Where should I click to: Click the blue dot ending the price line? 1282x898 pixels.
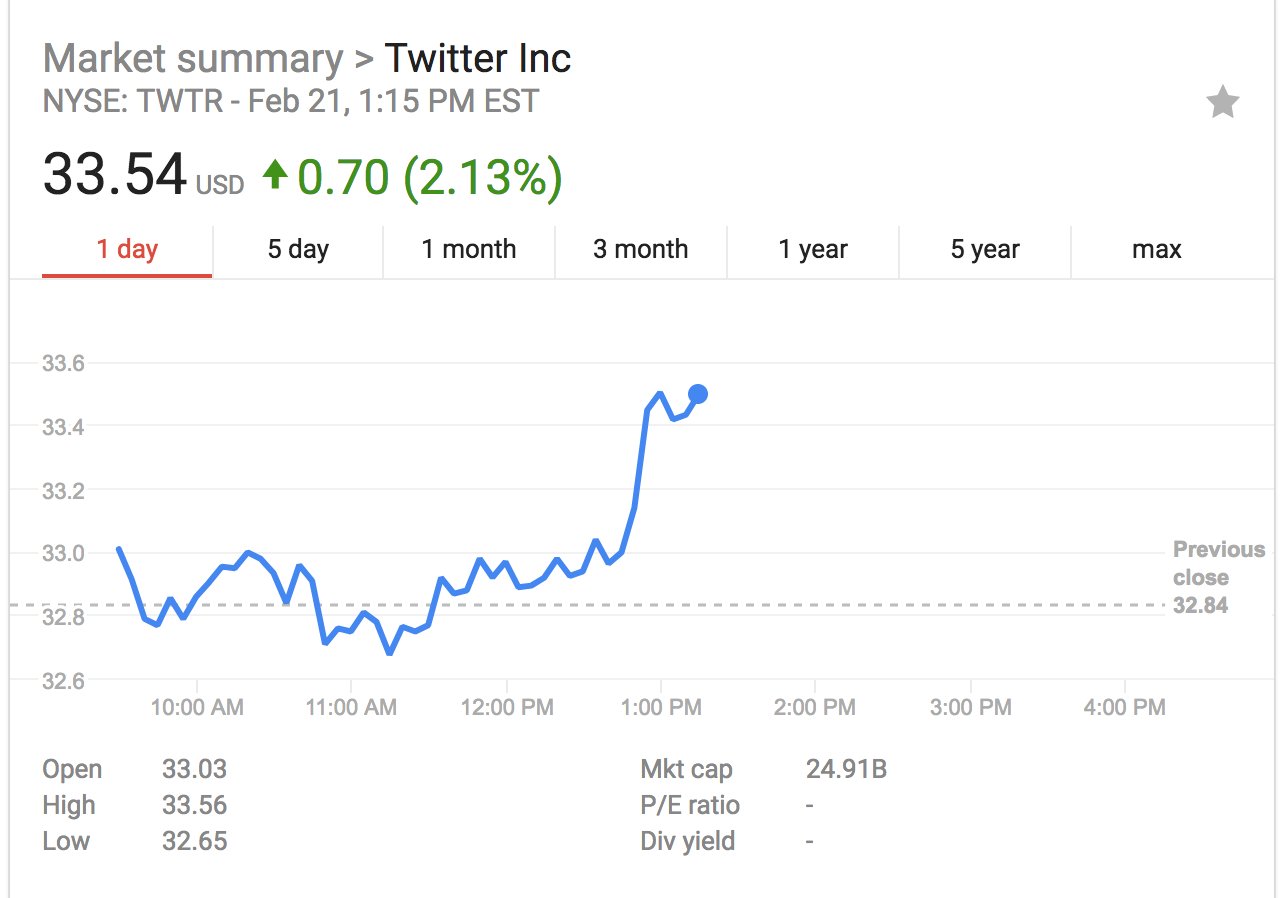click(698, 394)
